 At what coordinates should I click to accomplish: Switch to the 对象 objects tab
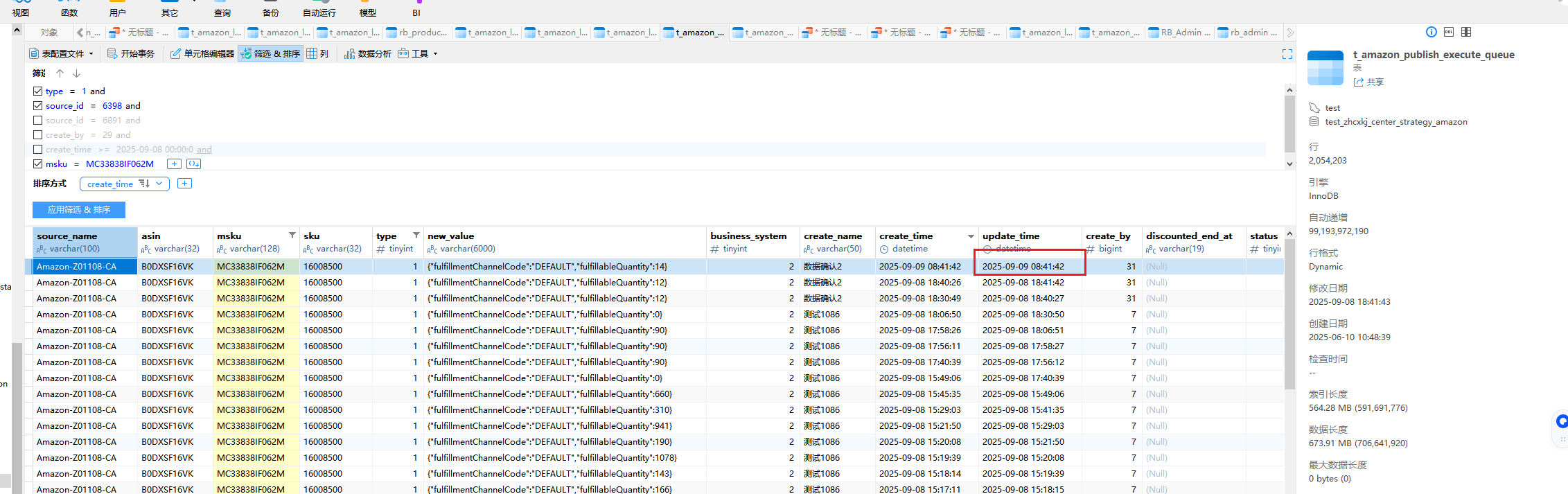click(49, 33)
